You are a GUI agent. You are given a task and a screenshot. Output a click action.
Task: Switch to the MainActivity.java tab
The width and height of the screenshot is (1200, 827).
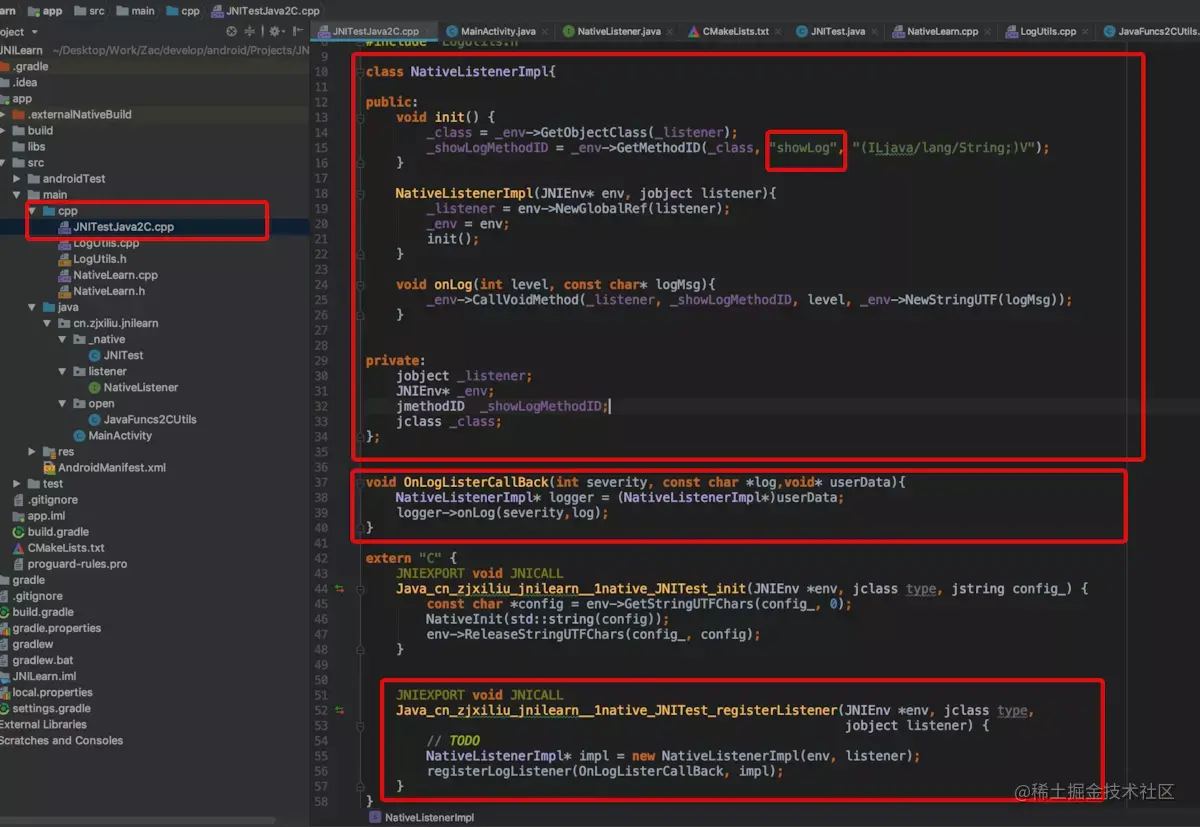[496, 32]
